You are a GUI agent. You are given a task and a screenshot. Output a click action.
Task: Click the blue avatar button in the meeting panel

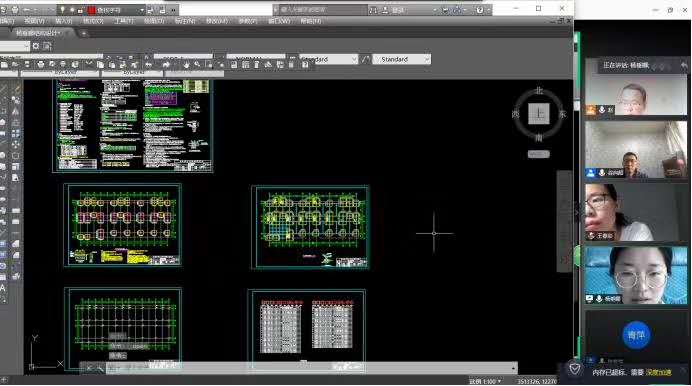coord(636,335)
